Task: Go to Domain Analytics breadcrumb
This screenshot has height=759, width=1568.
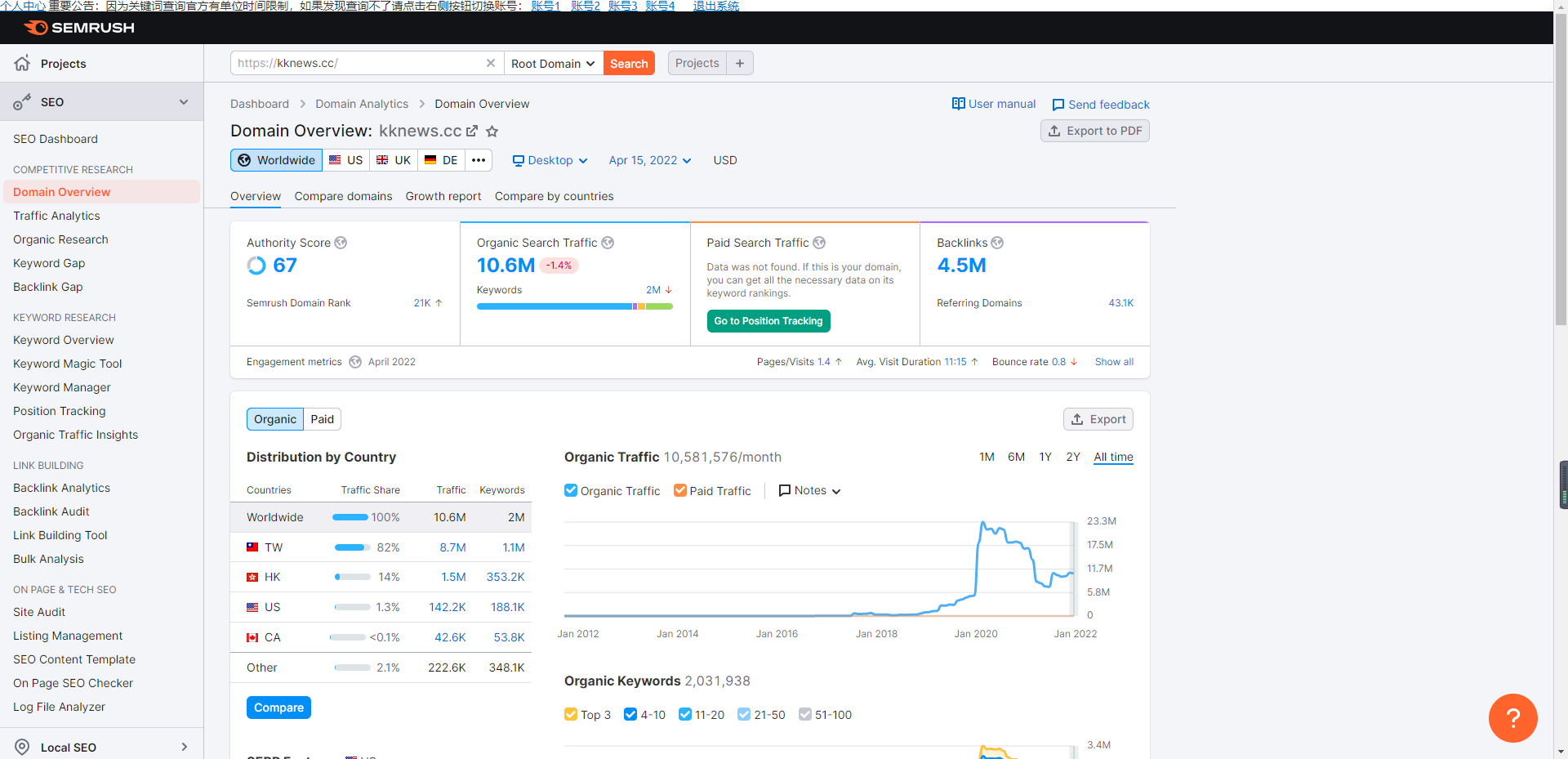Action: coord(362,104)
